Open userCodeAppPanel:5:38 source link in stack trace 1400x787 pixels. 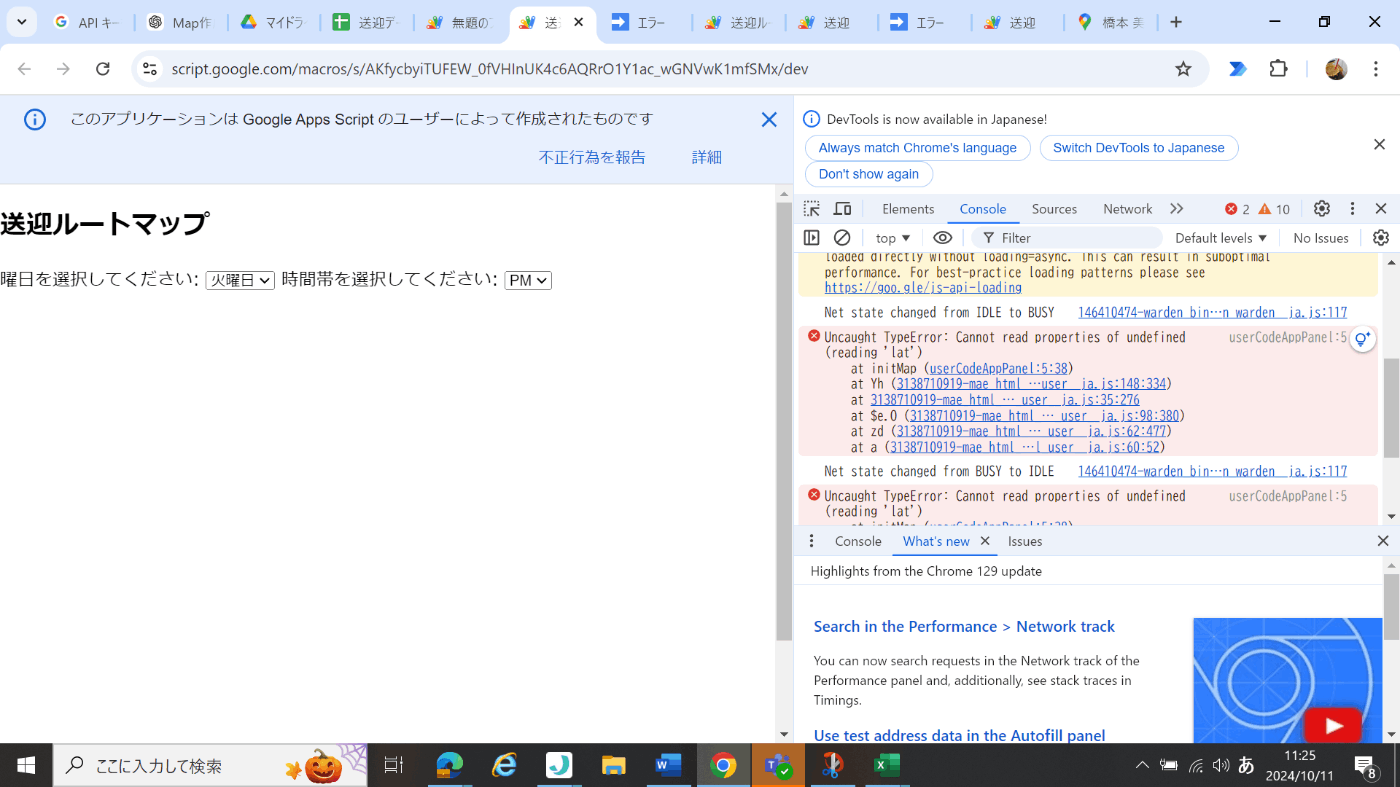[998, 369]
